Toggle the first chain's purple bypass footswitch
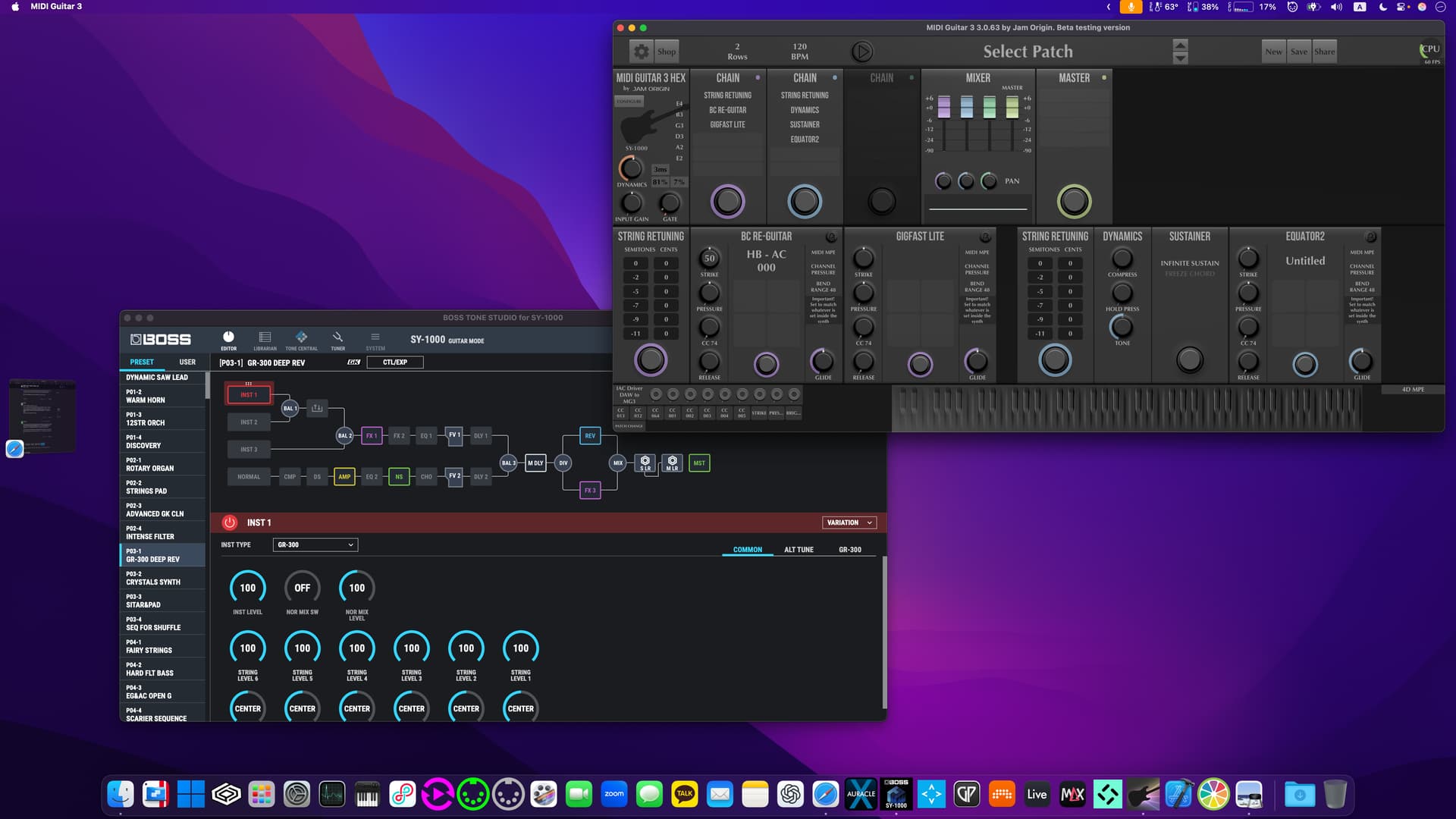This screenshot has height=819, width=1456. (x=727, y=202)
